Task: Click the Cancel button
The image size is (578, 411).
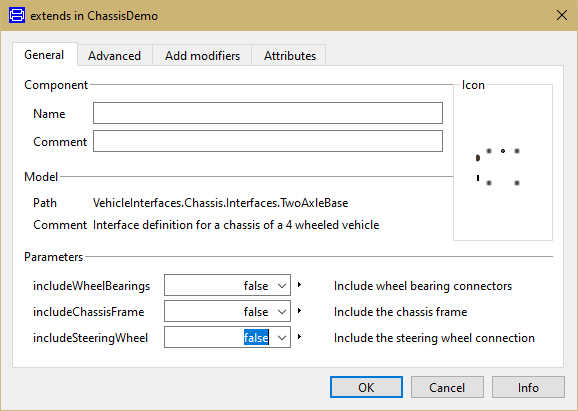Action: pyautogui.click(x=447, y=387)
